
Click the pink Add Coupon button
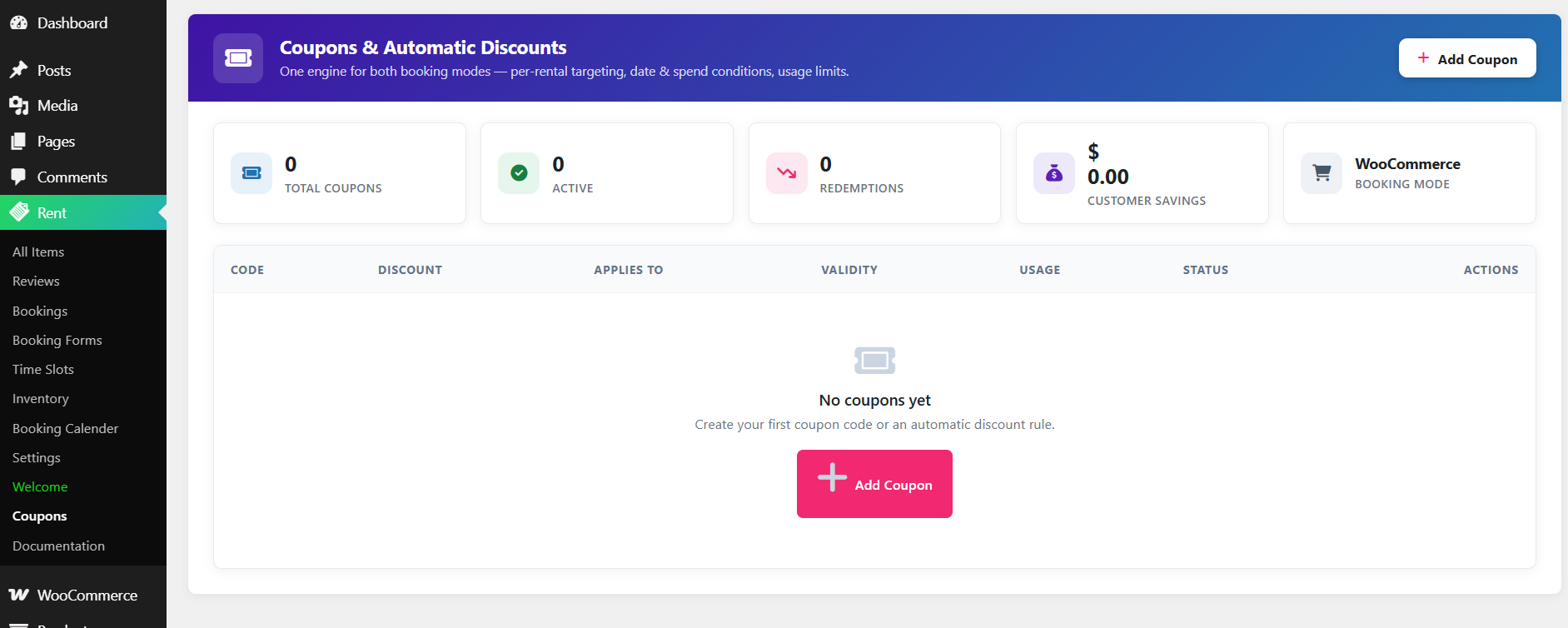point(874,484)
